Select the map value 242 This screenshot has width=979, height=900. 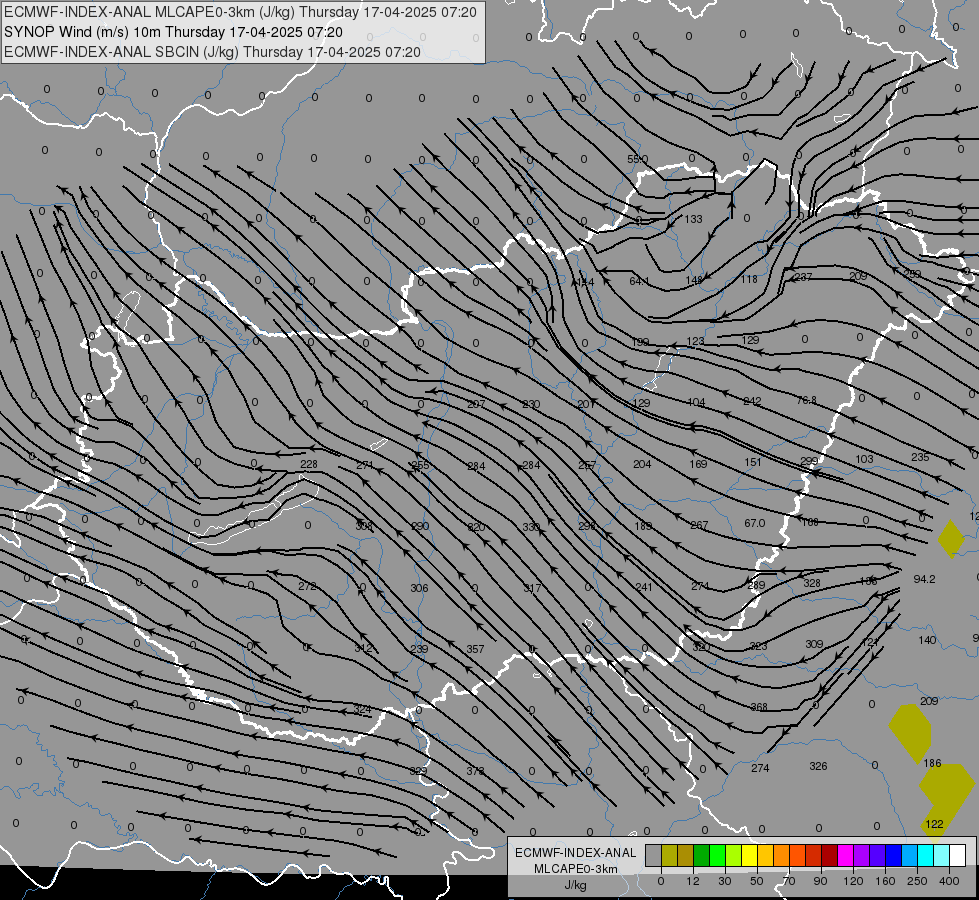752,401
